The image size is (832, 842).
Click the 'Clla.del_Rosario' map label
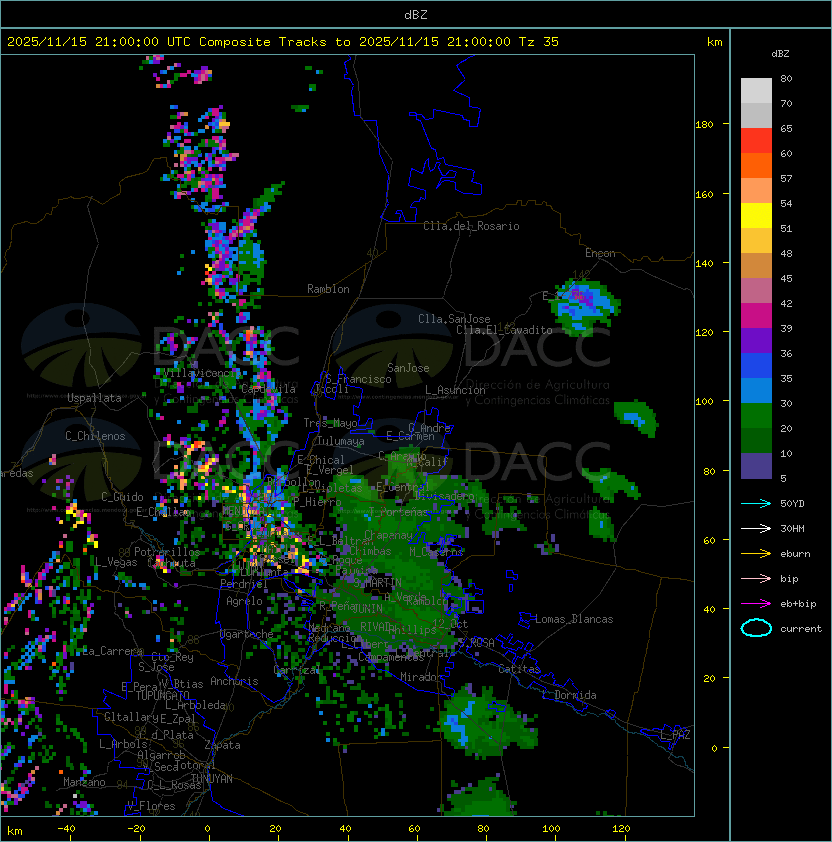point(471,226)
